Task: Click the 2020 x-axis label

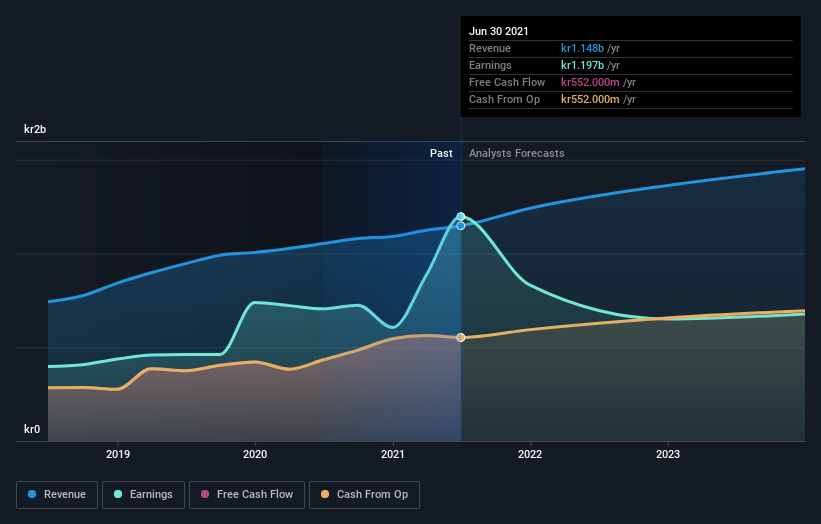Action: 255,454
